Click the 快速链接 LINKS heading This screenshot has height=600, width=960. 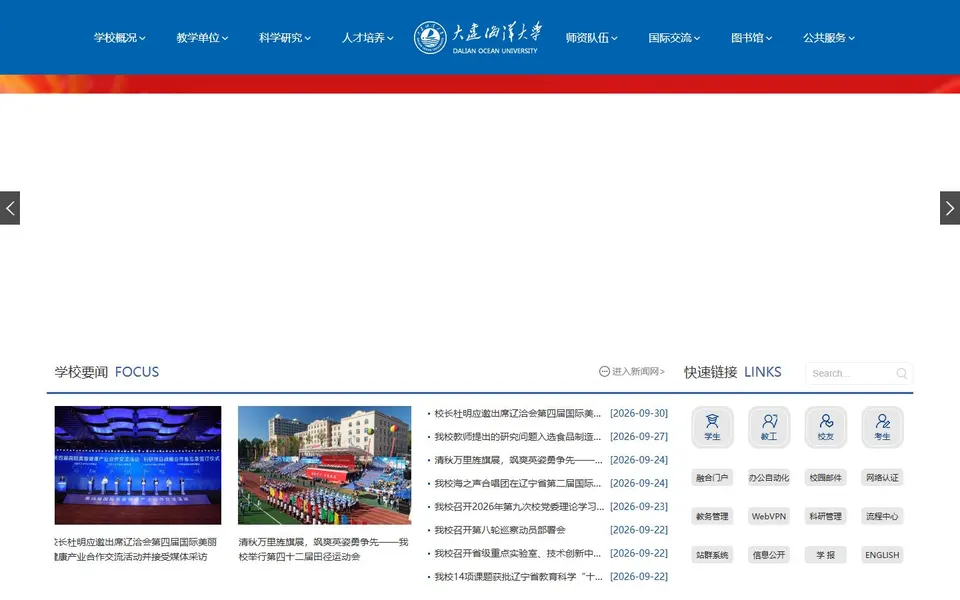click(x=733, y=372)
